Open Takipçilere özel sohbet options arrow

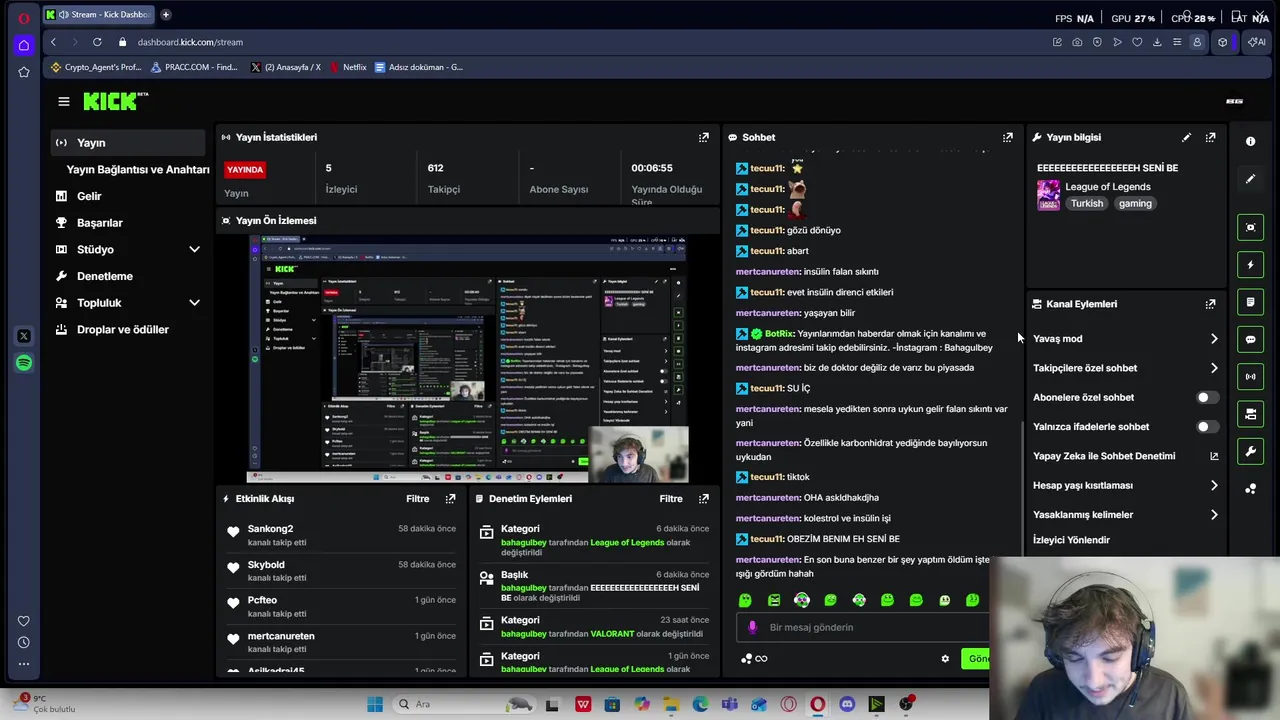click(x=1214, y=368)
